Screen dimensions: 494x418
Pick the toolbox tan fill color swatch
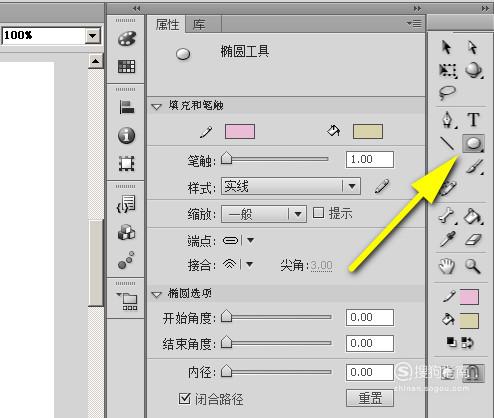coord(469,321)
